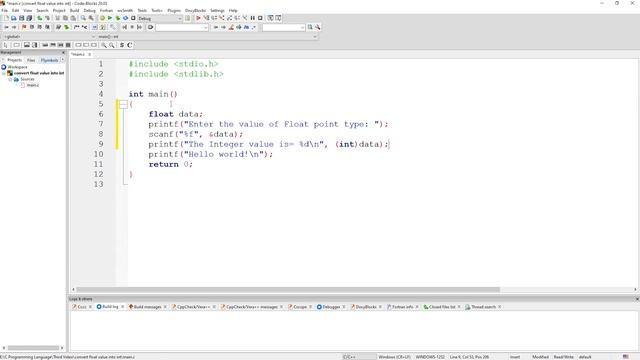Click the Rebuild icon

[125, 18]
